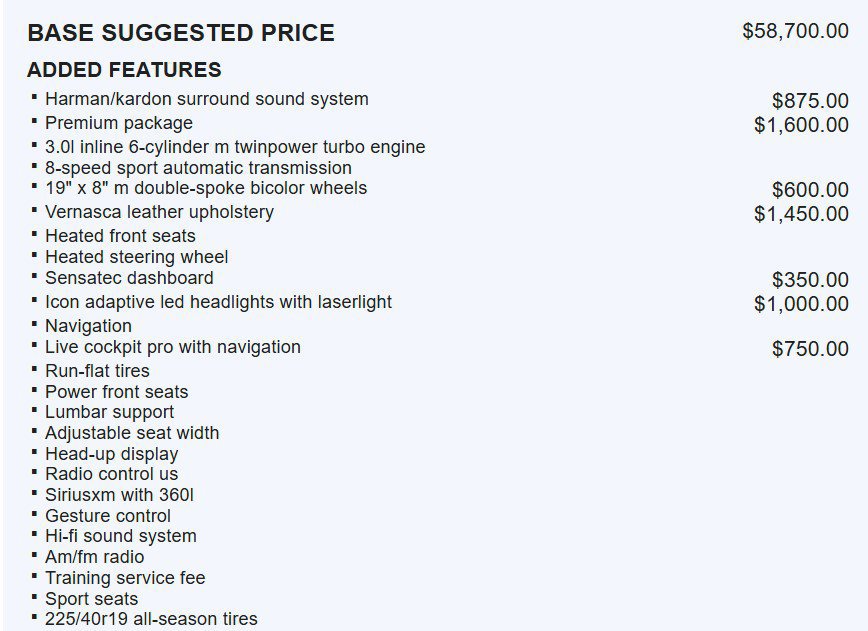This screenshot has width=868, height=631.
Task: Select the Siriusxm with 360l entry
Action: tap(119, 495)
